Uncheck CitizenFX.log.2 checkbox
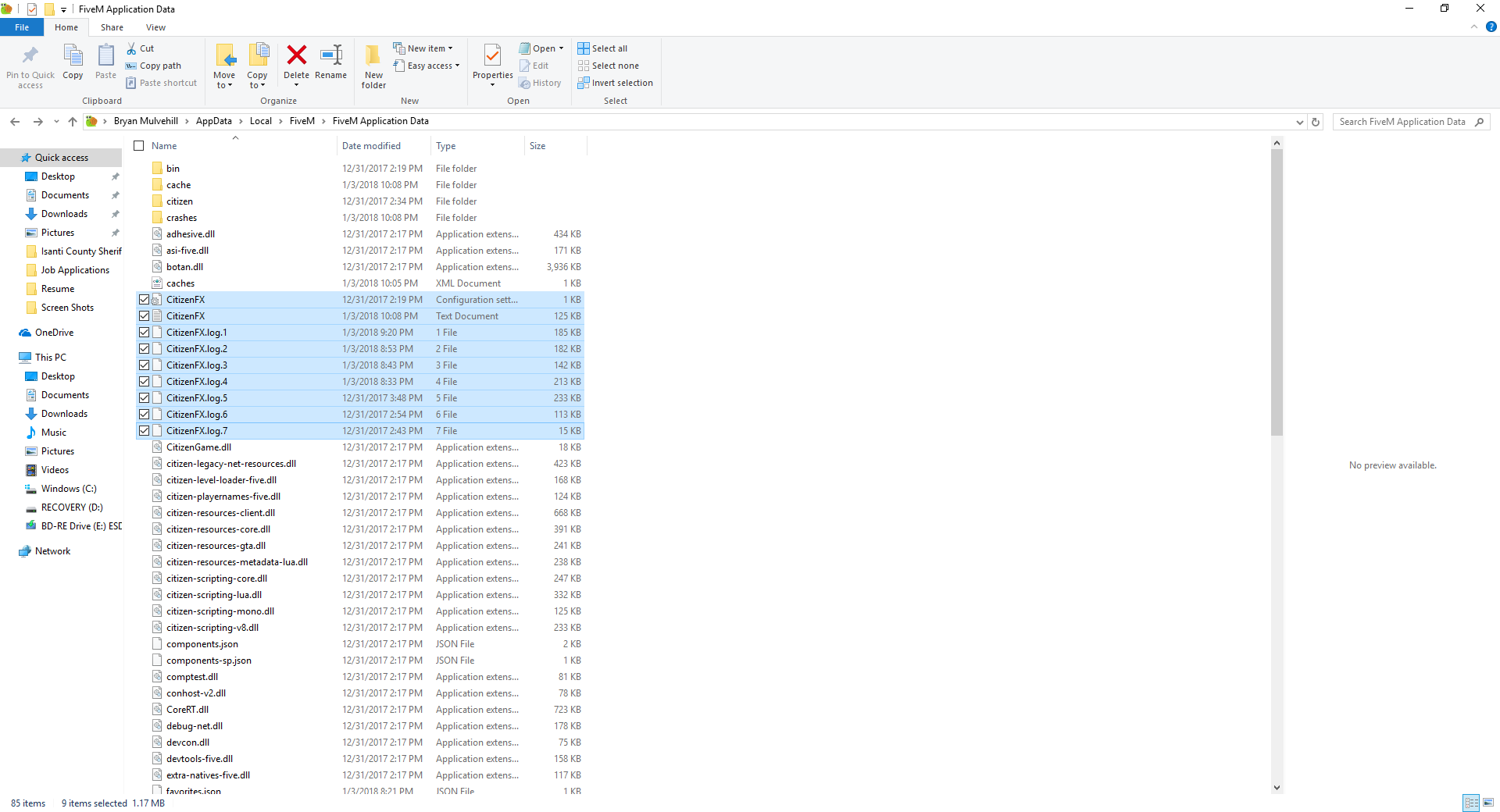Viewport: 1500px width, 812px height. click(x=144, y=349)
